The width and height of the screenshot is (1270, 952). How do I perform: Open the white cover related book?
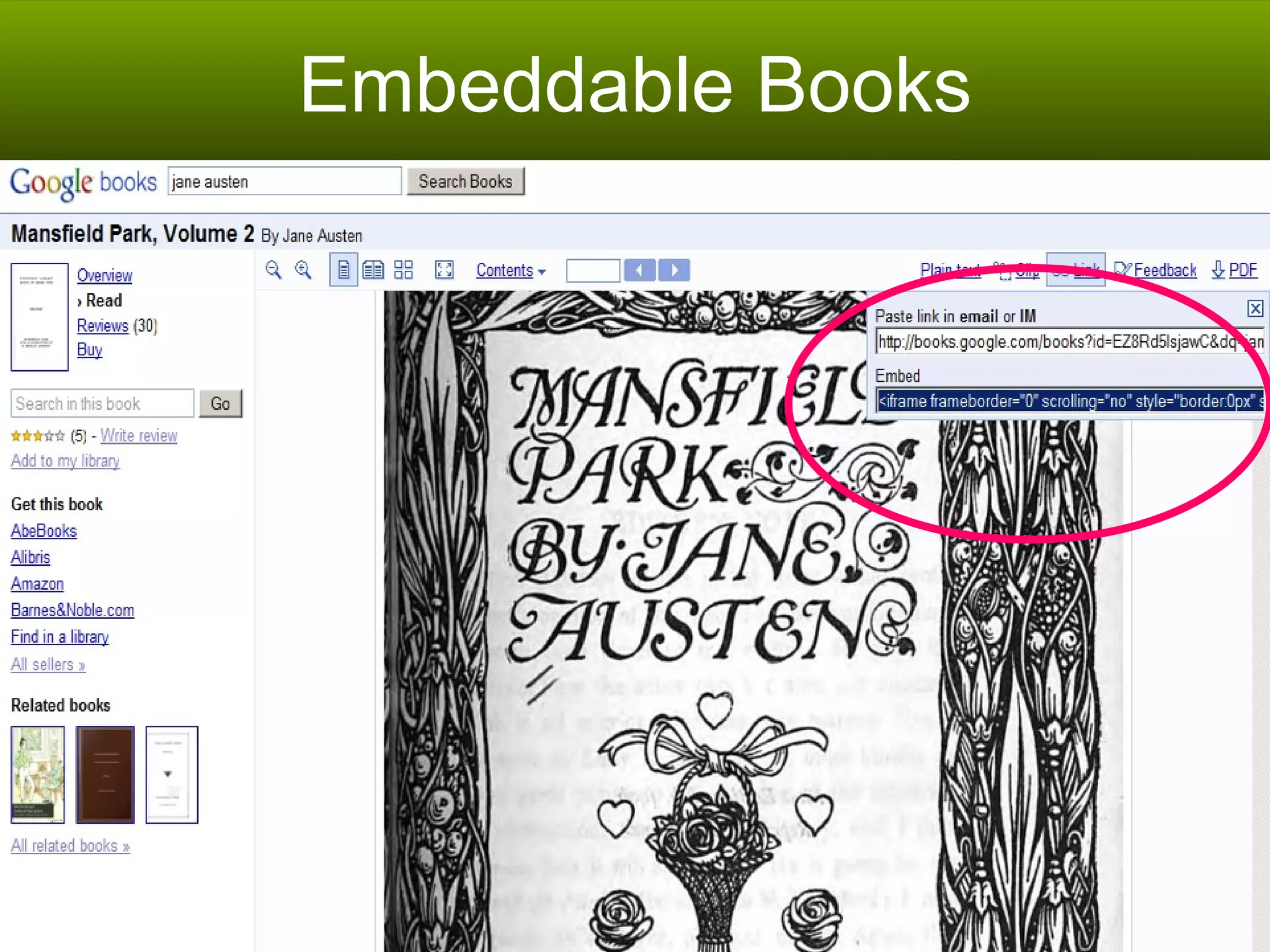(172, 775)
